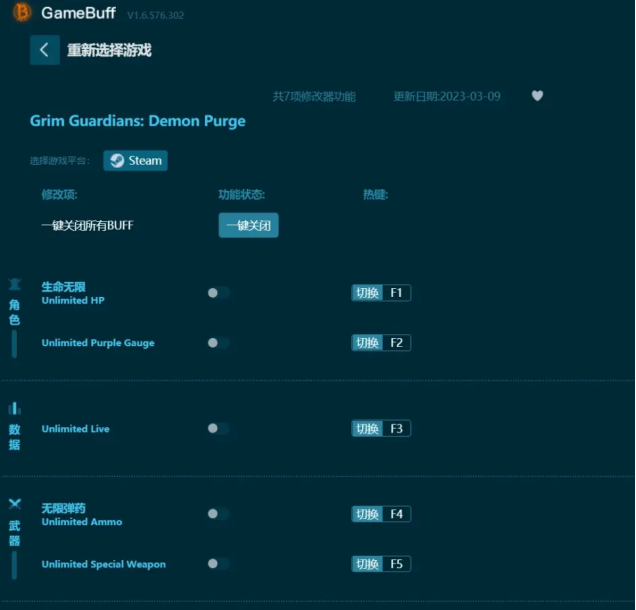Enable Unlimited Ammo switch
This screenshot has width=636, height=610.
point(218,514)
